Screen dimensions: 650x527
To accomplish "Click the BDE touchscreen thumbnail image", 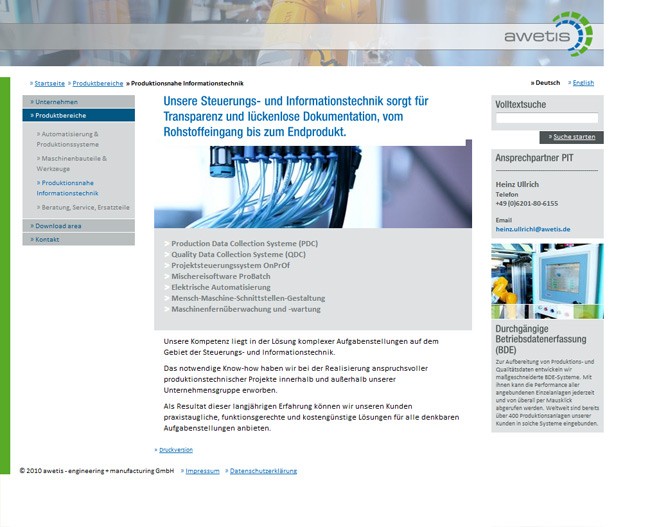I will pyautogui.click(x=546, y=281).
